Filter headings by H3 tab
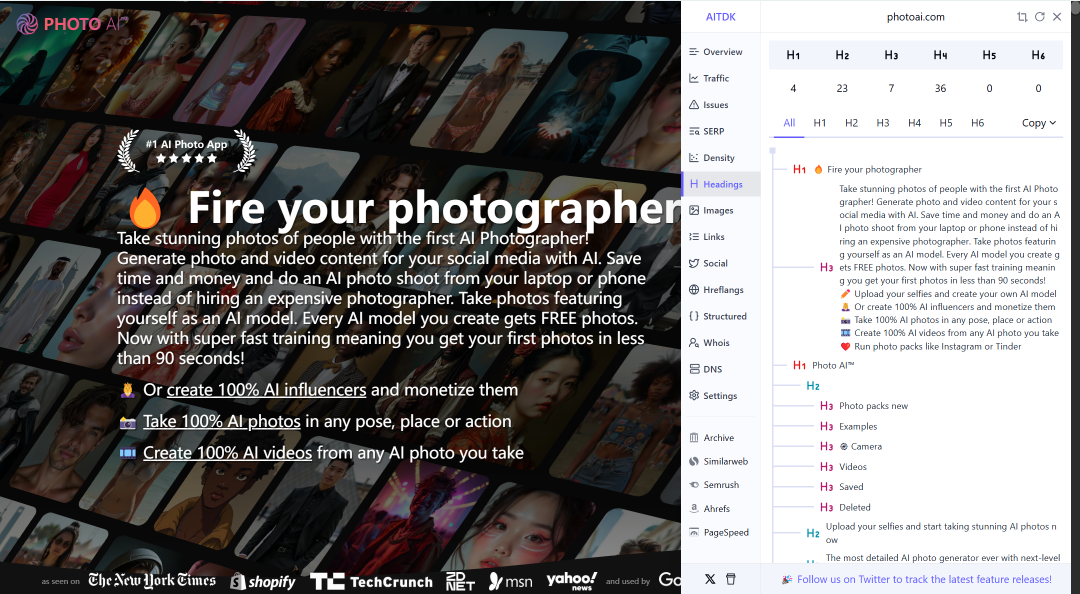This screenshot has height=594, width=1080. point(883,123)
